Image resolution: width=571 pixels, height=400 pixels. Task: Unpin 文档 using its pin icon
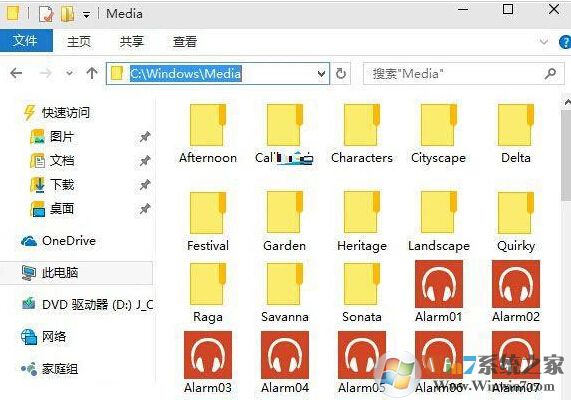click(145, 161)
